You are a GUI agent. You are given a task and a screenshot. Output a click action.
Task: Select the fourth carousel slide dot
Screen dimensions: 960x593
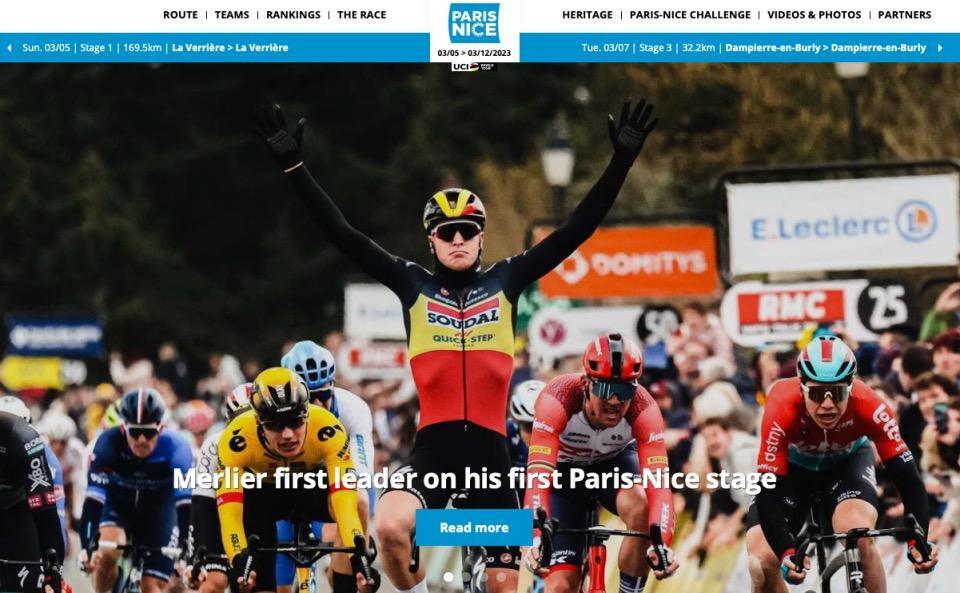501,576
